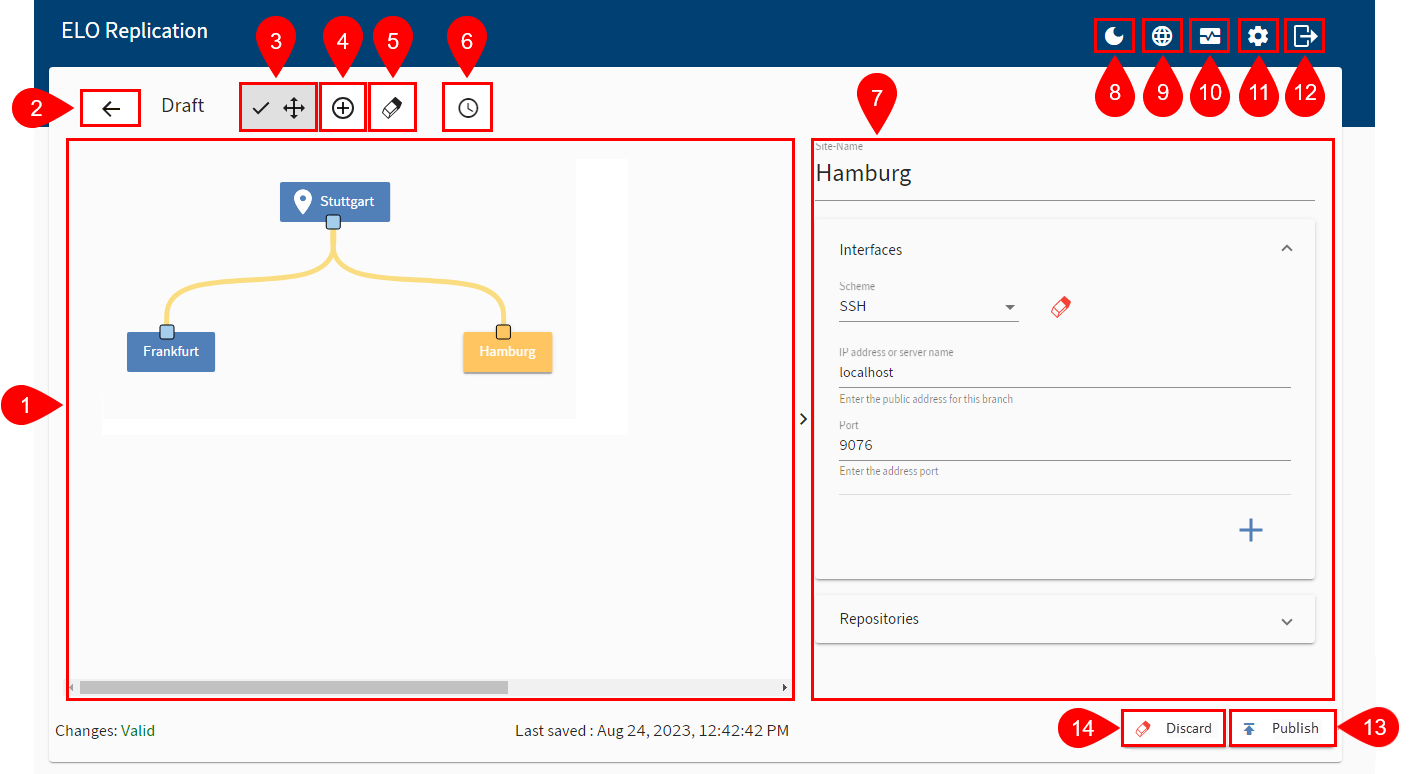Screen dimensions: 1410x774
Task: Click the Port field containing 9076
Action: click(1065, 445)
